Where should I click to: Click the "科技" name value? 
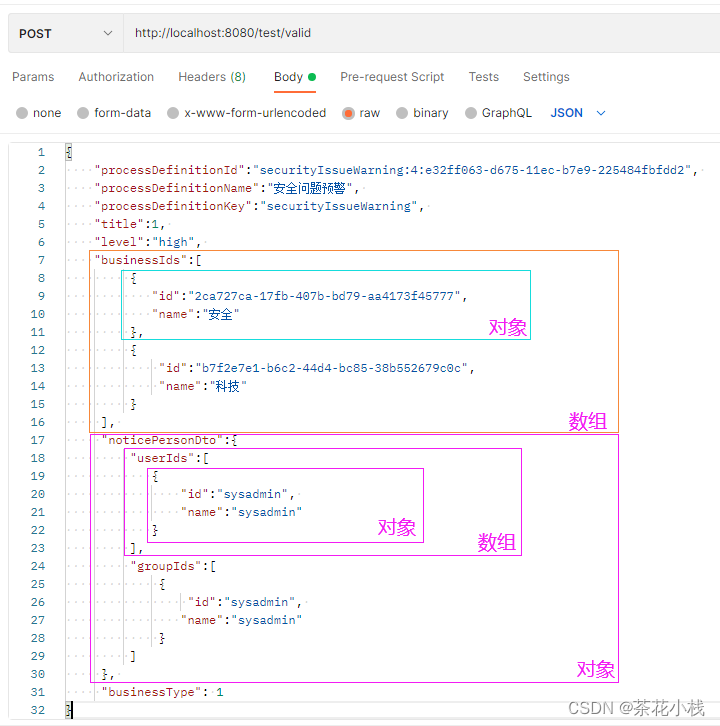(x=228, y=387)
